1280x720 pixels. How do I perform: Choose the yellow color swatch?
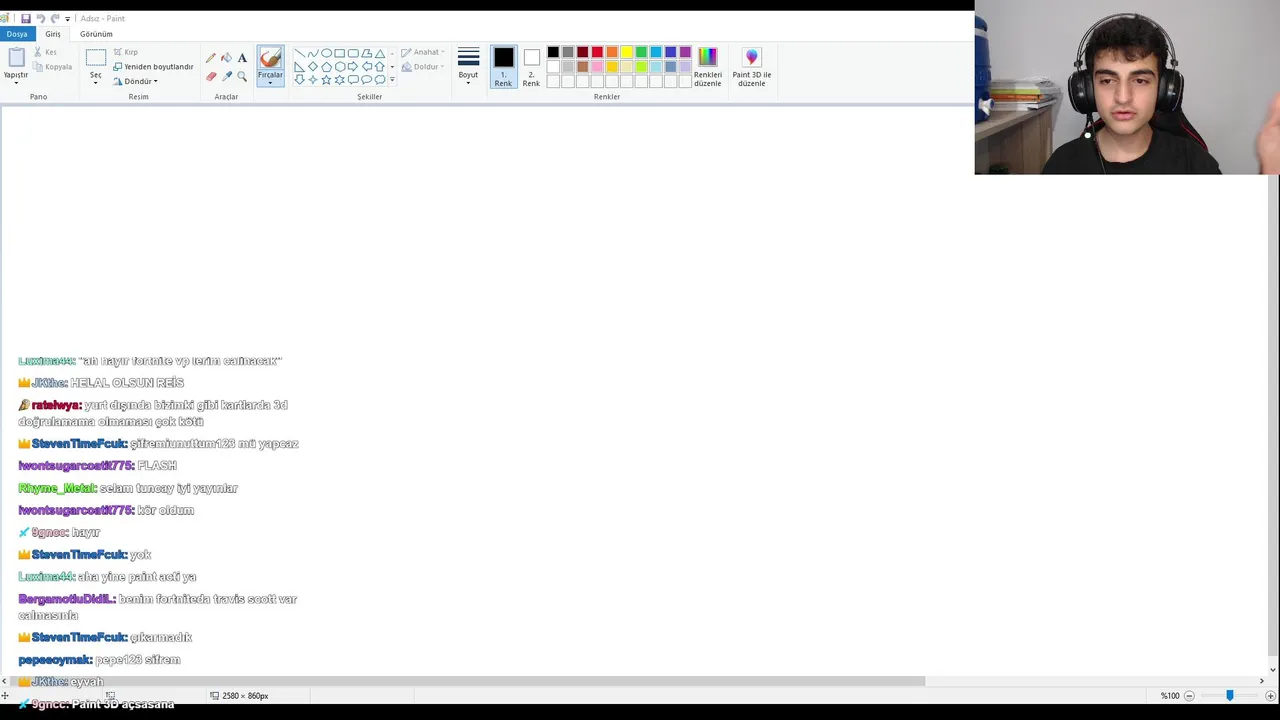click(627, 52)
